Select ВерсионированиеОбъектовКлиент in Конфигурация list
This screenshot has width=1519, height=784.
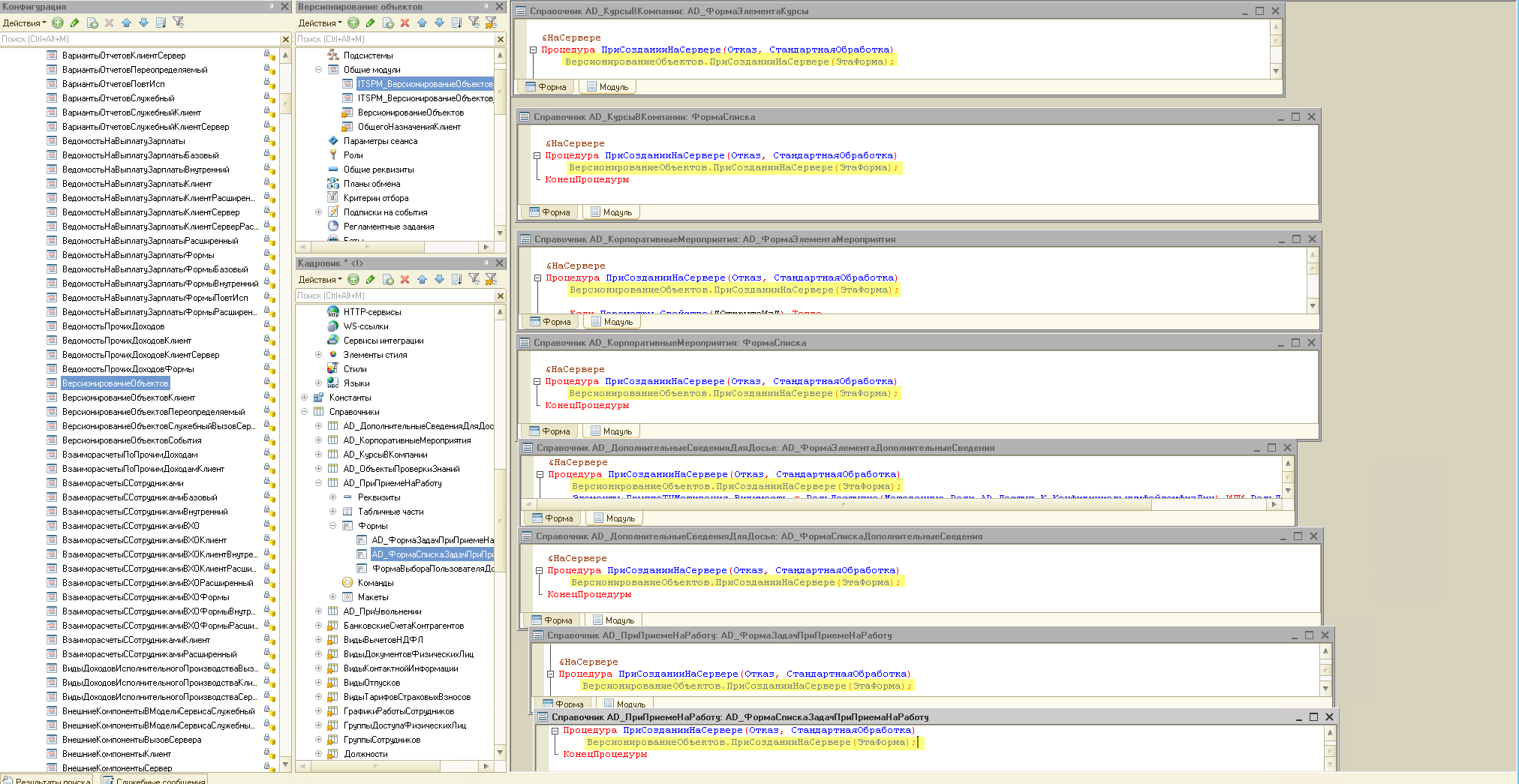[128, 398]
